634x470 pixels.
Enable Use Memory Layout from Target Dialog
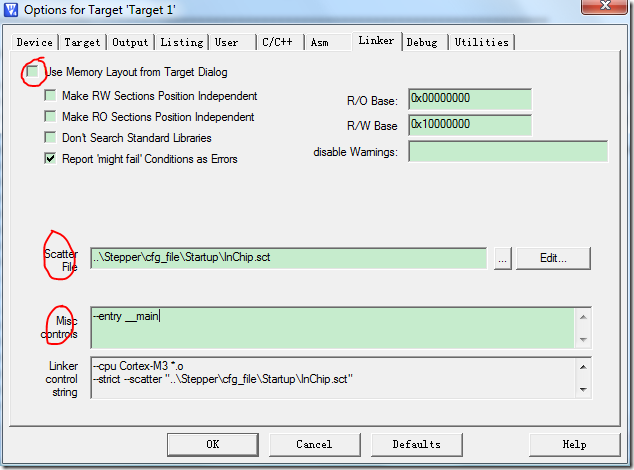pos(32,72)
